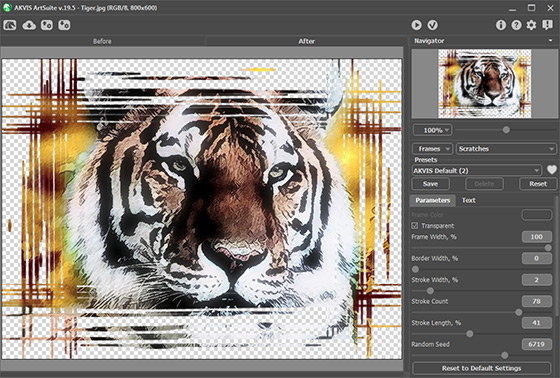The width and height of the screenshot is (560, 378).
Task: Click the Stroke Length slider handle
Action: pyautogui.click(x=470, y=334)
